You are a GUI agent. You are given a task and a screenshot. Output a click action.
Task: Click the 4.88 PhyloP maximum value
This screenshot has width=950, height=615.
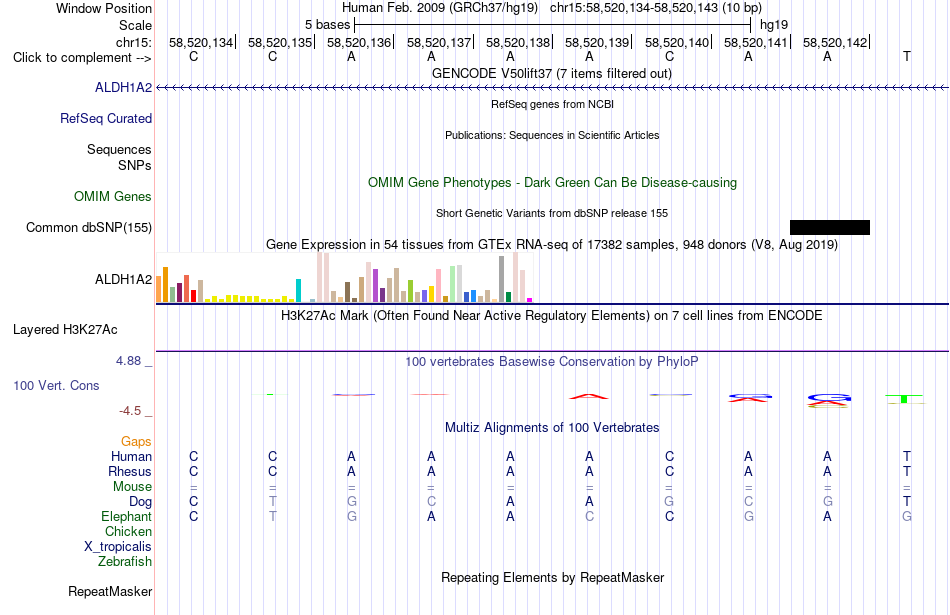[128, 361]
